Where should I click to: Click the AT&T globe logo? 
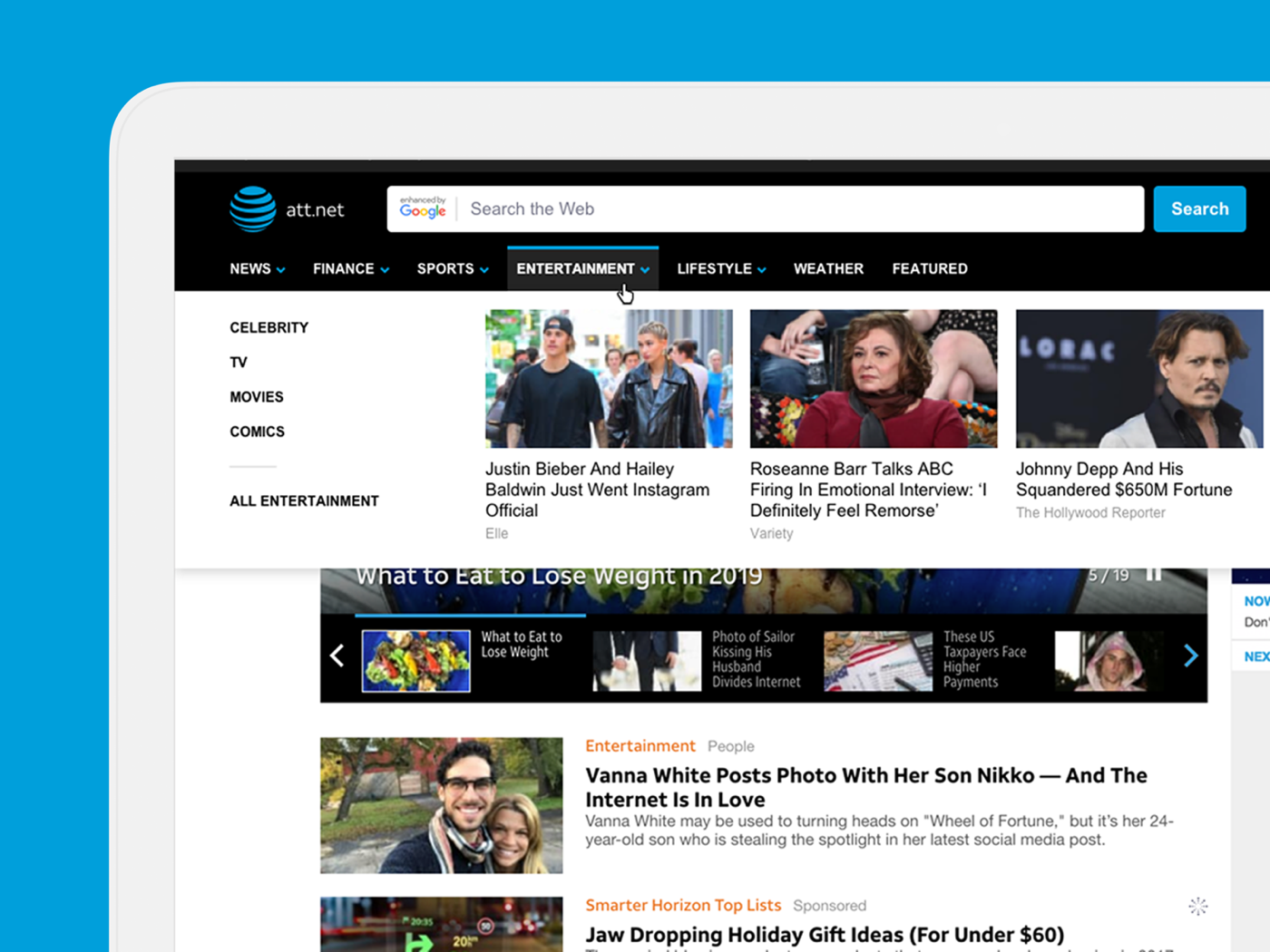coord(253,209)
